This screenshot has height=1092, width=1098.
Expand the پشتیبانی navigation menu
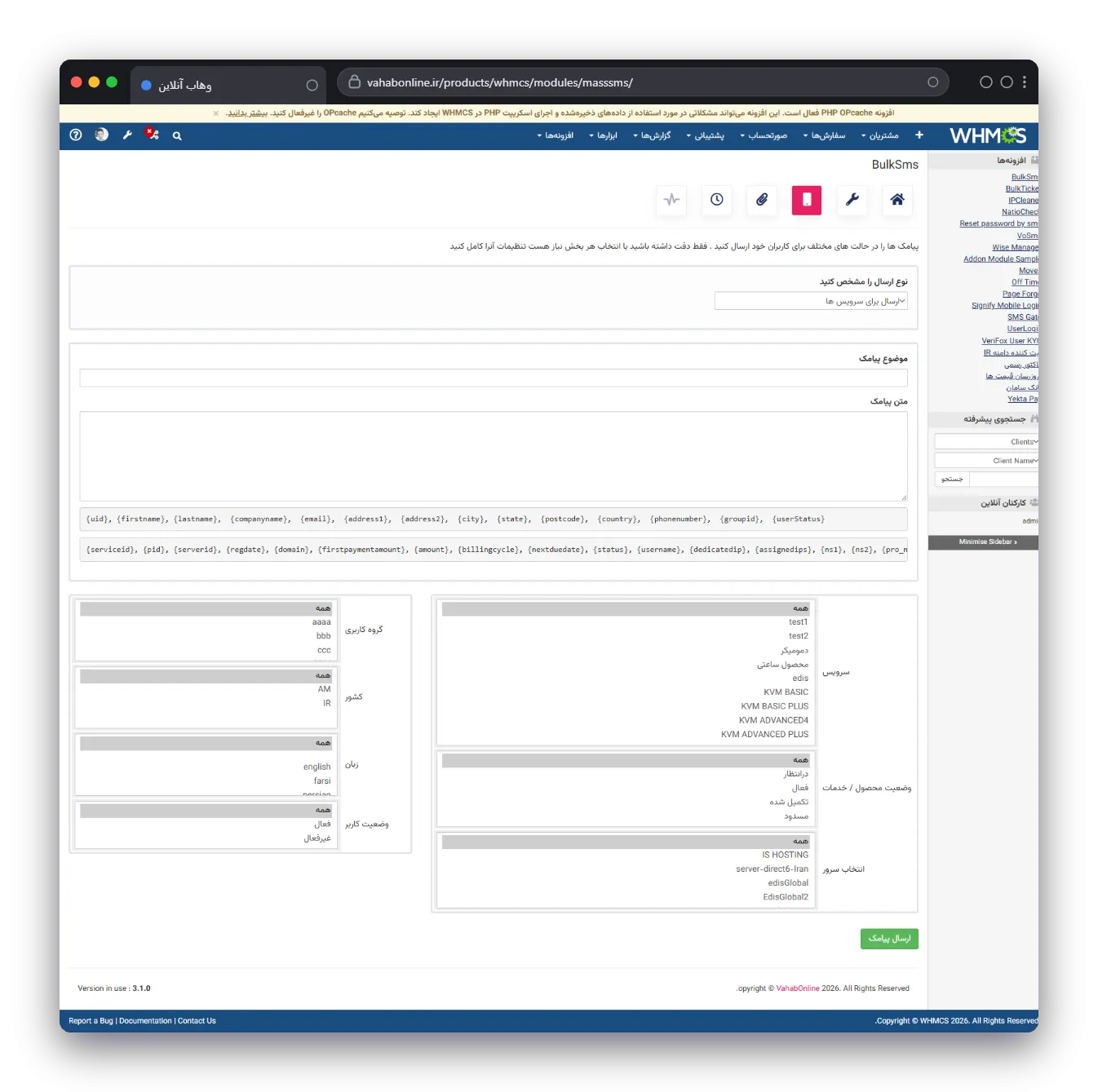click(x=706, y=135)
